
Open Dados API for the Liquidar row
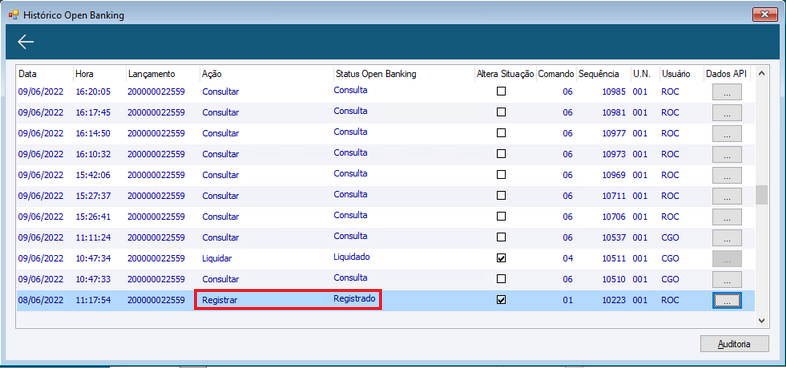point(727,259)
